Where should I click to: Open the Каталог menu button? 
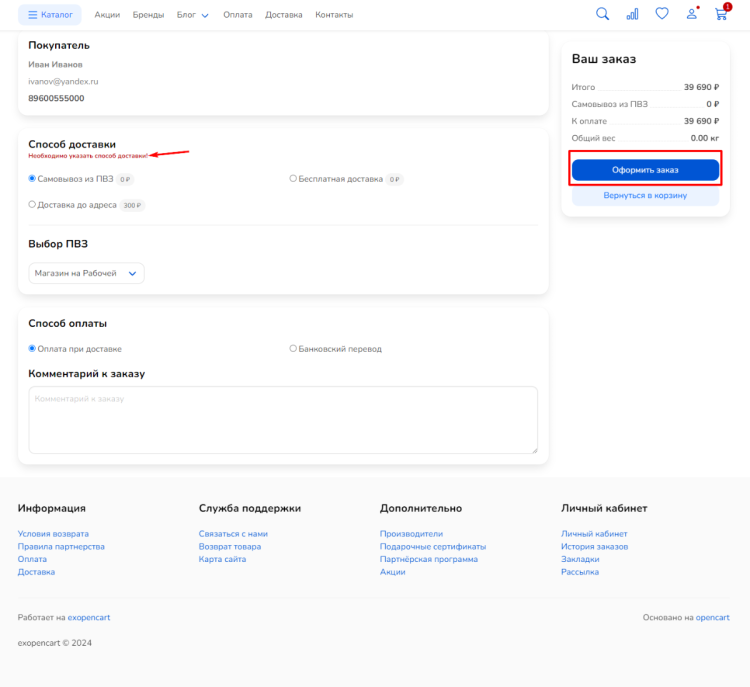[x=49, y=15]
